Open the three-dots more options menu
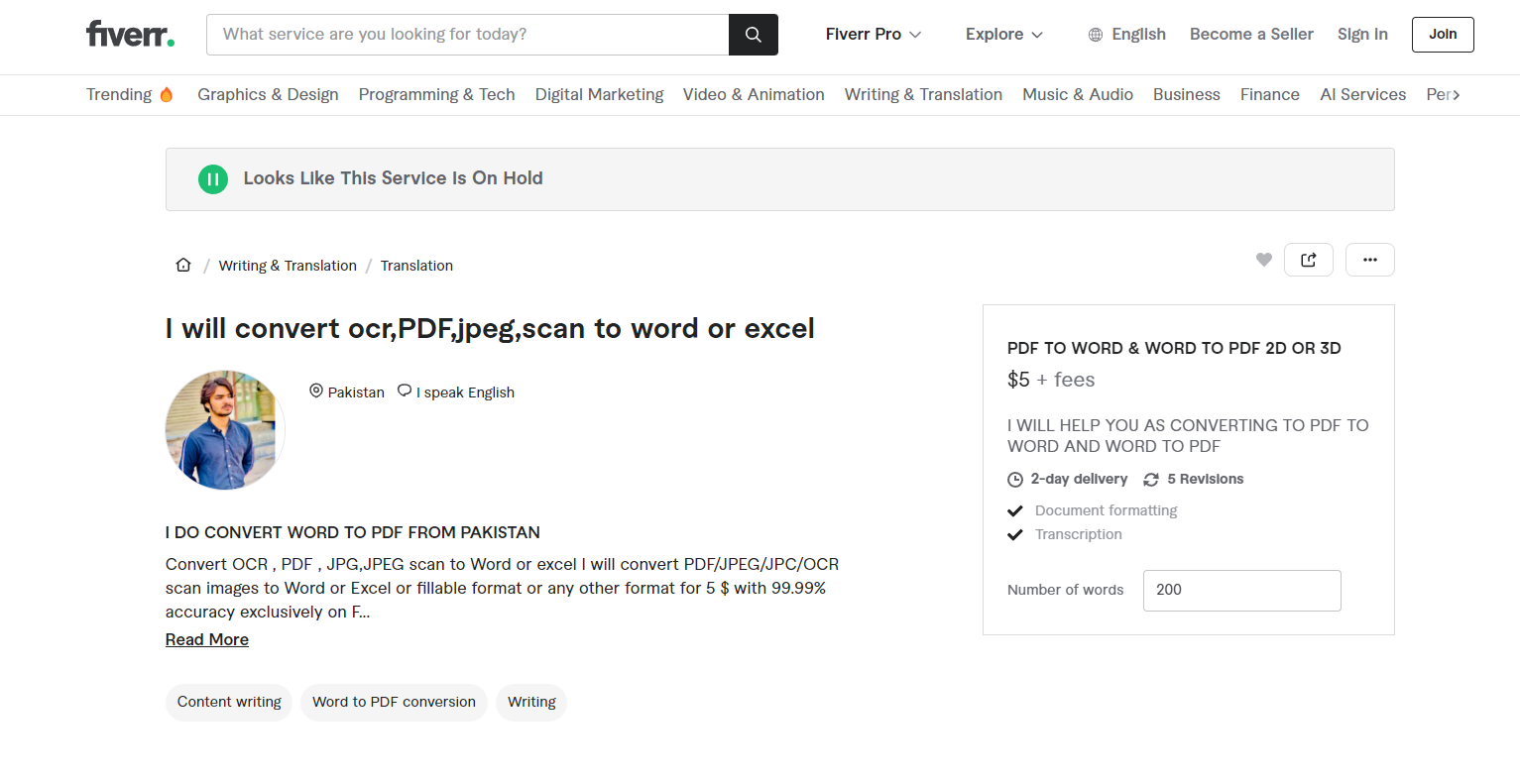 pos(1369,260)
